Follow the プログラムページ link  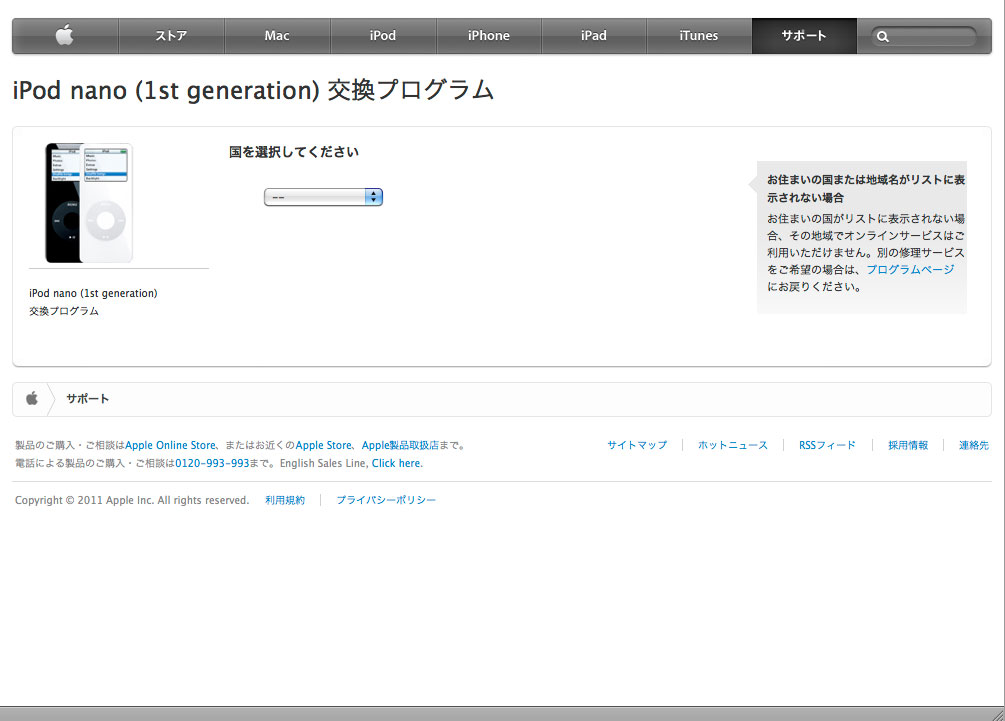910,270
